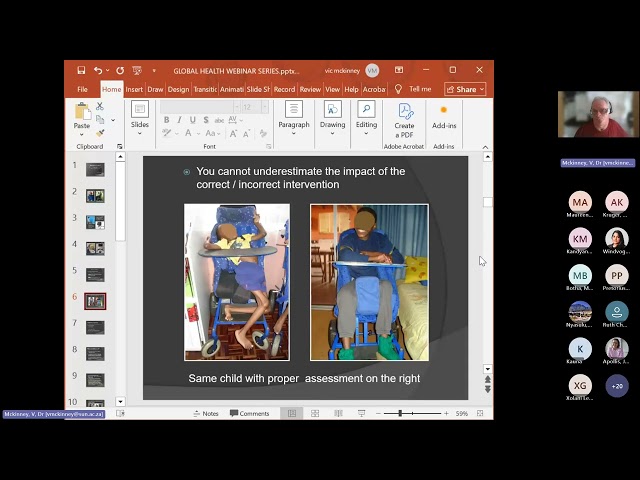Viewport: 640px width, 480px height.
Task: Start presentation from beginning icon
Action: point(137,70)
